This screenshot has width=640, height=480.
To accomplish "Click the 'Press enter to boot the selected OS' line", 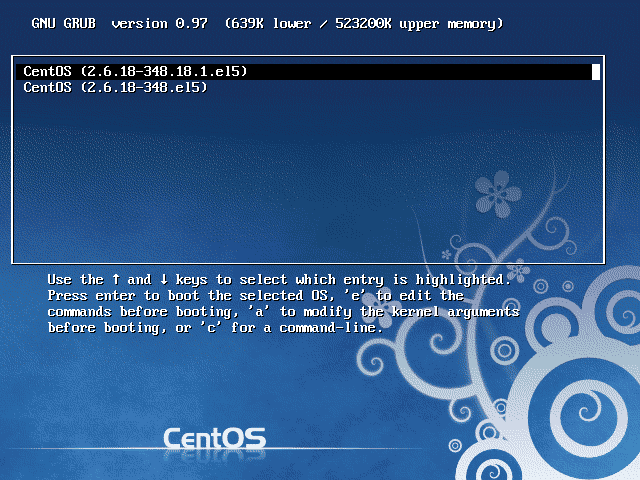I will click(x=256, y=296).
